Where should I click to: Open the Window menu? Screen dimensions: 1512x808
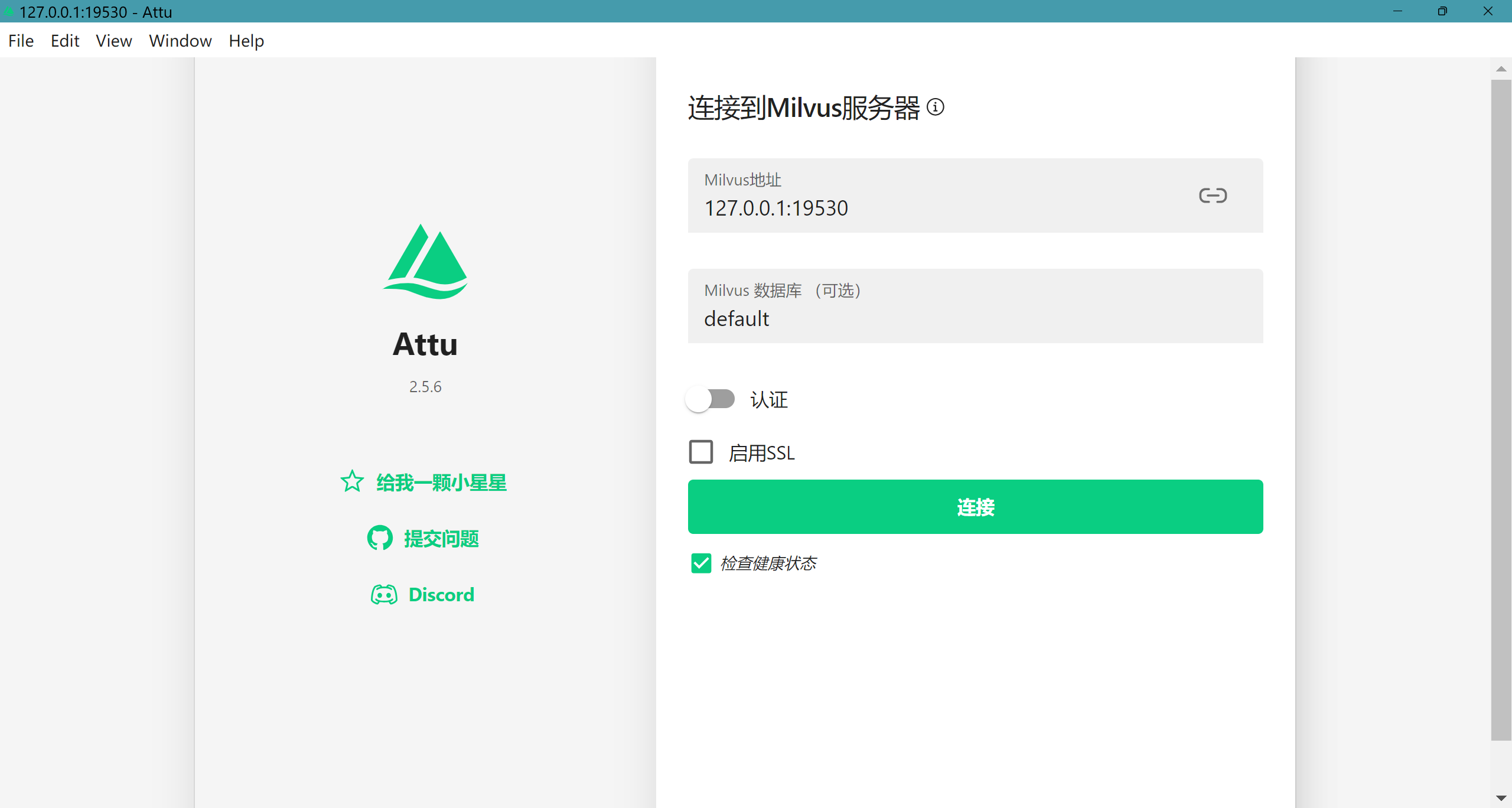(180, 41)
